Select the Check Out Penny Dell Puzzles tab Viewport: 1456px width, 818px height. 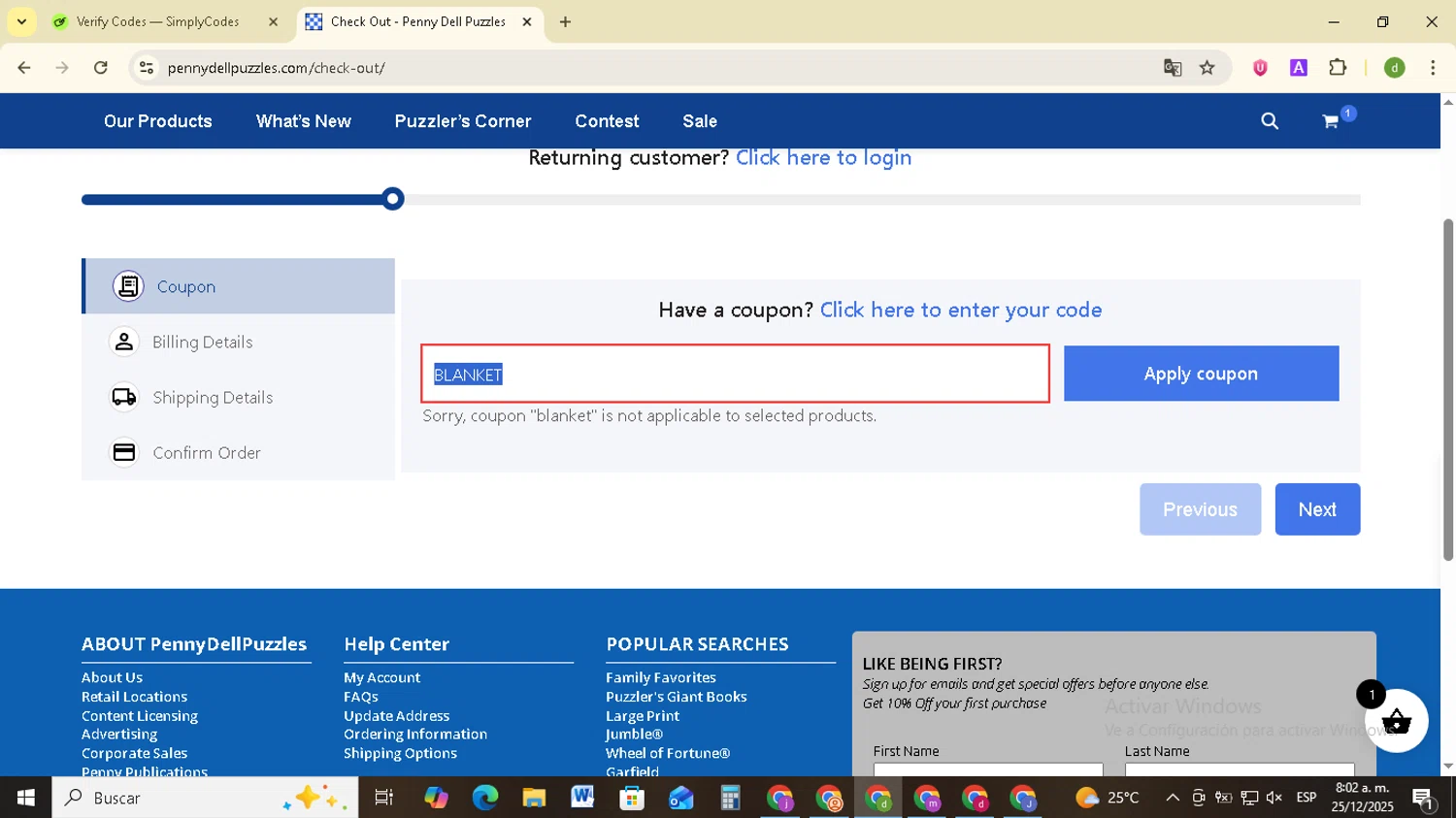click(417, 21)
